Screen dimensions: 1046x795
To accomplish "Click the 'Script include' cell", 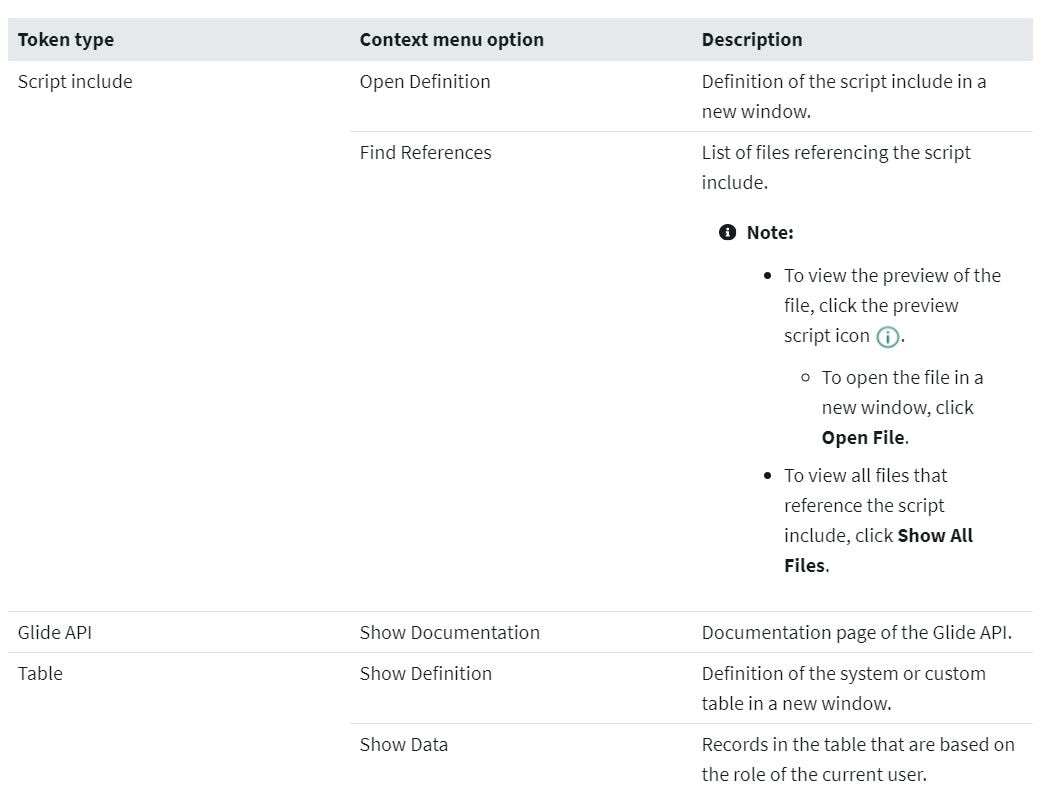I will (75, 81).
